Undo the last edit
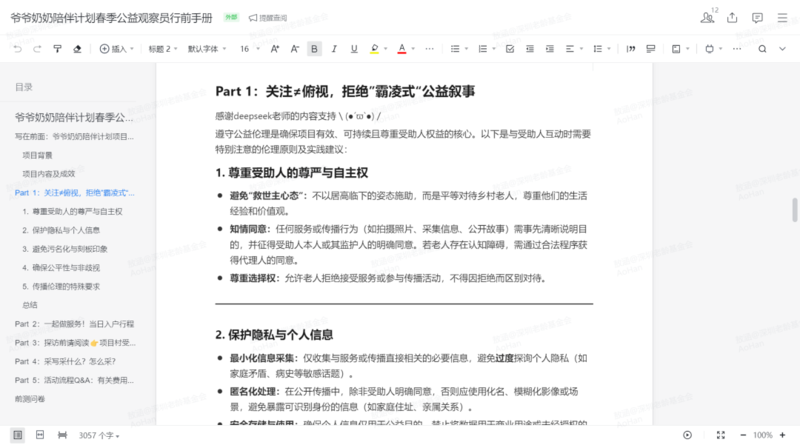800x445 pixels. tap(17, 49)
